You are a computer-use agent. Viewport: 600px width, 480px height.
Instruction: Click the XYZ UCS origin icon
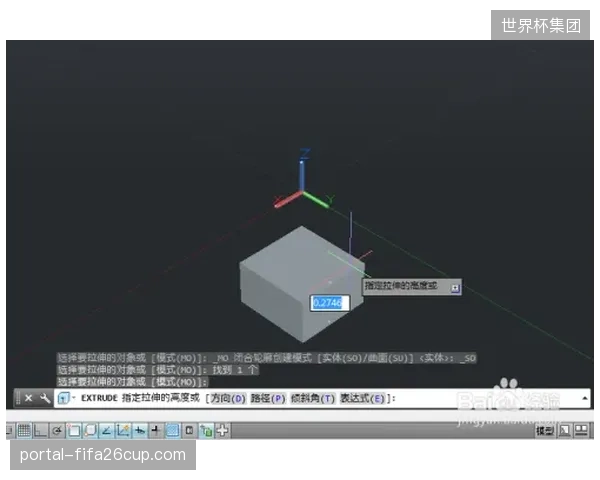[302, 181]
